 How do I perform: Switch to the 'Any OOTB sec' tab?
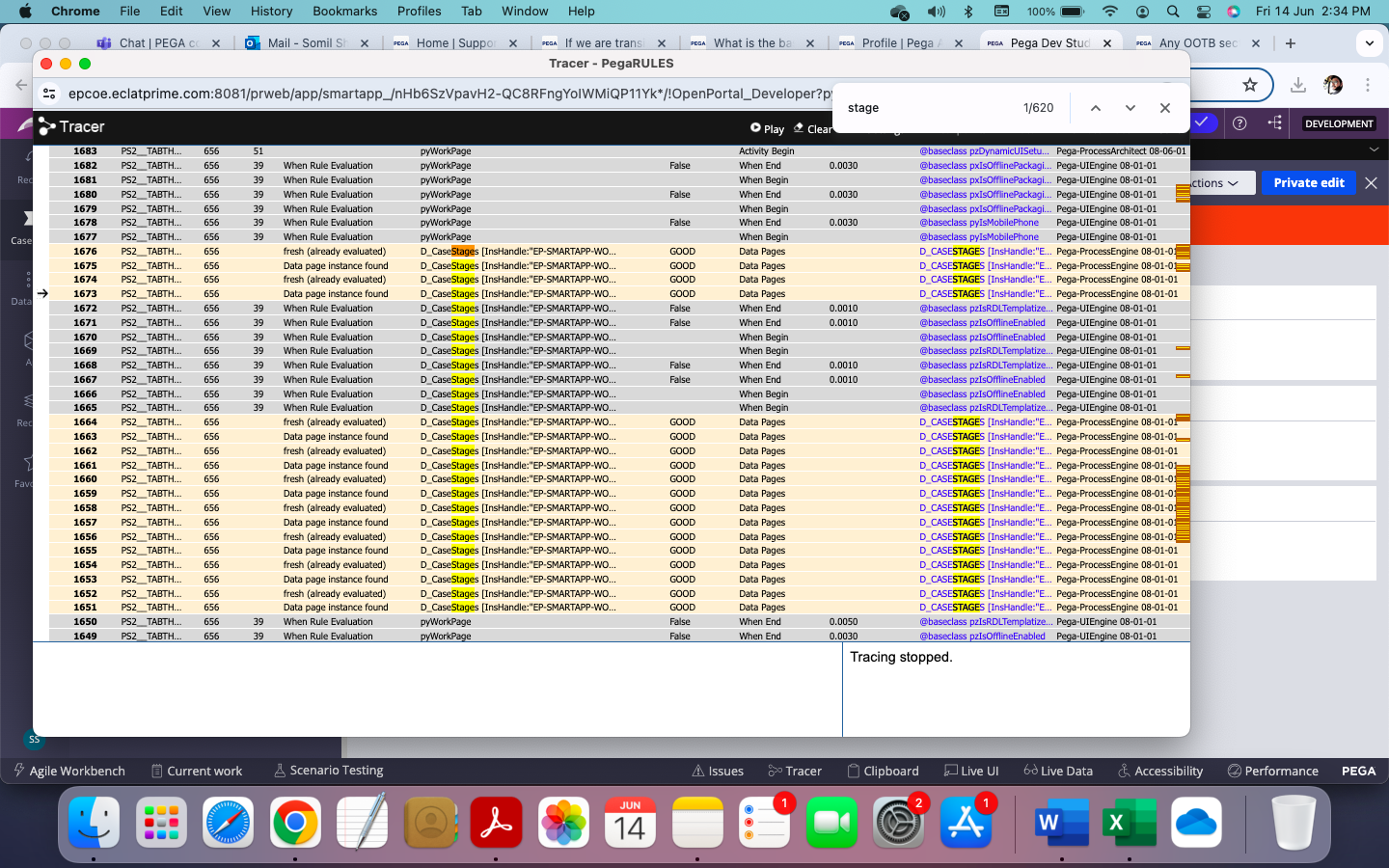(1198, 43)
